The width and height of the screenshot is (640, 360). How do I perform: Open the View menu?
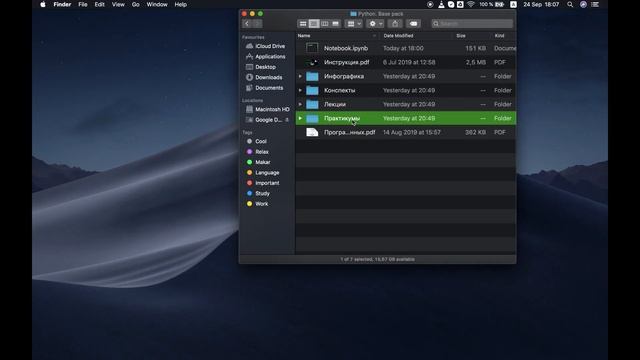118,4
